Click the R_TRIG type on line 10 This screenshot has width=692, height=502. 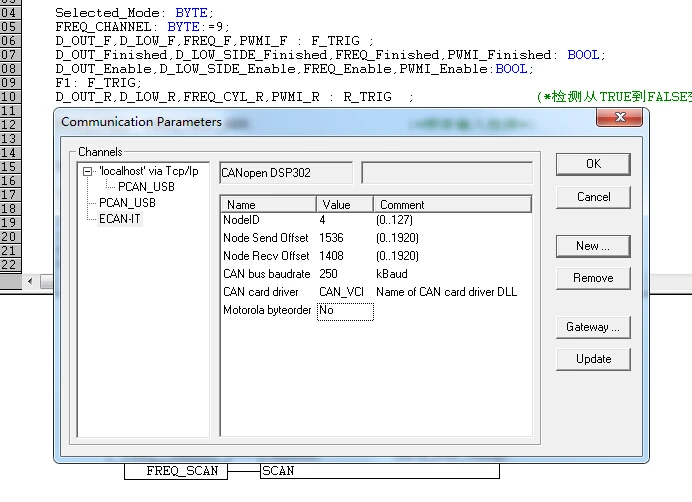click(x=367, y=97)
